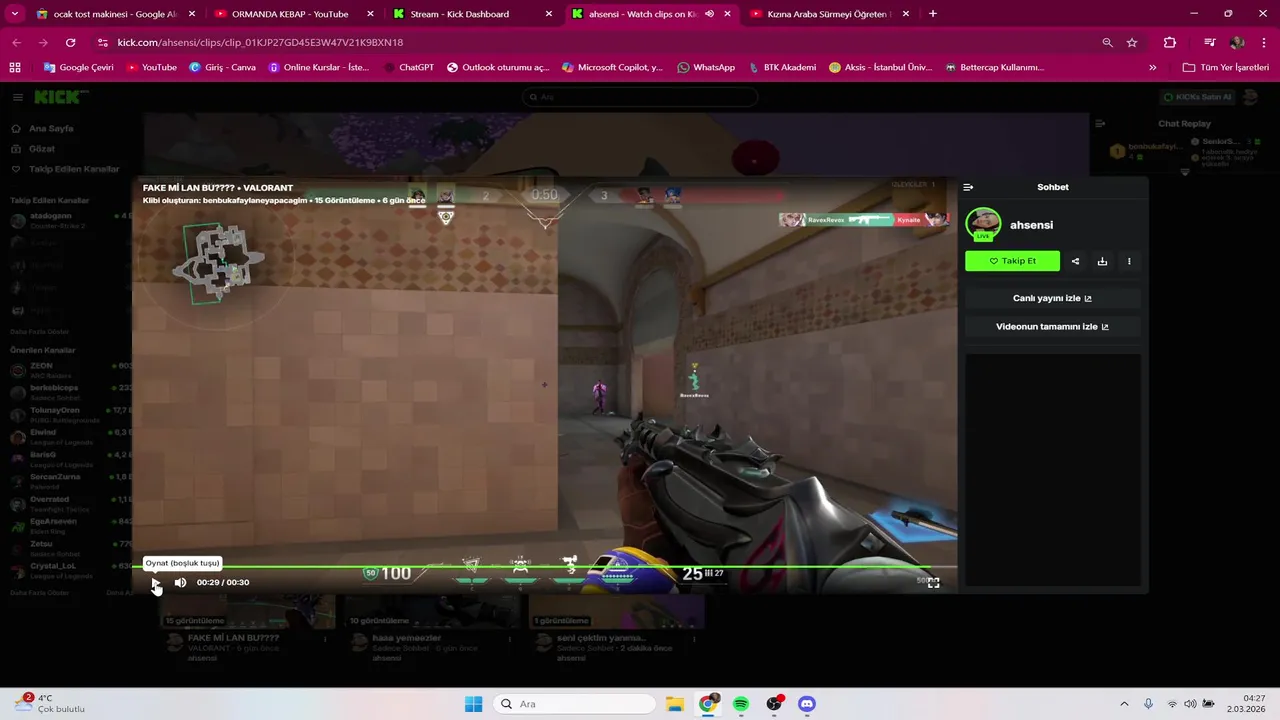Open ChatGPT bookmark
The width and height of the screenshot is (1280, 720).
[408, 67]
